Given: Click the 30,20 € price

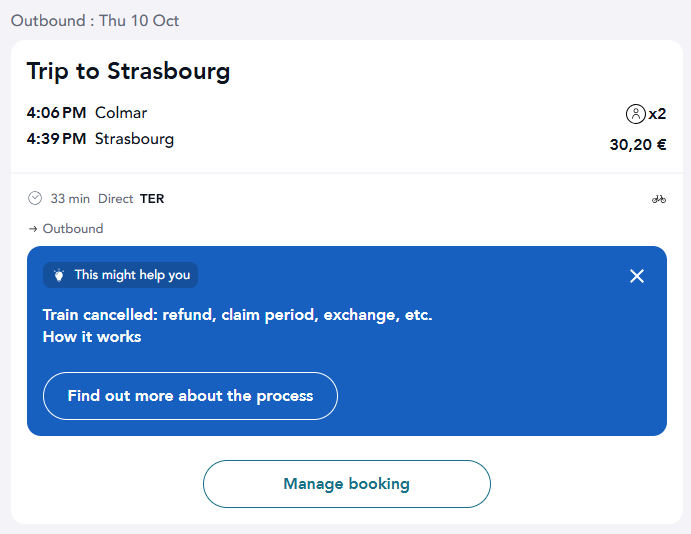Looking at the screenshot, I should (x=638, y=145).
